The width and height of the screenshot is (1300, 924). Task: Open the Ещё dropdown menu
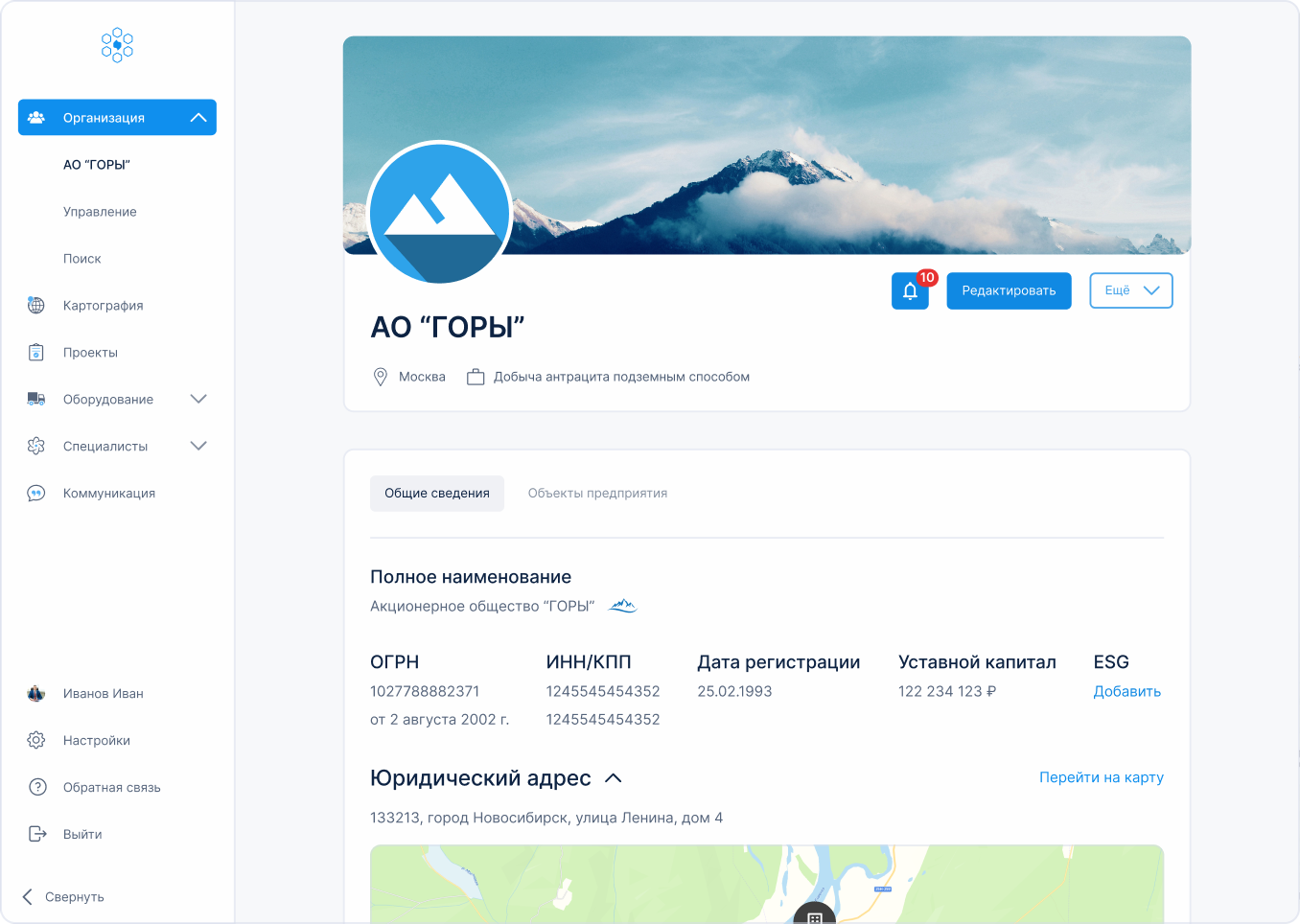point(1130,290)
